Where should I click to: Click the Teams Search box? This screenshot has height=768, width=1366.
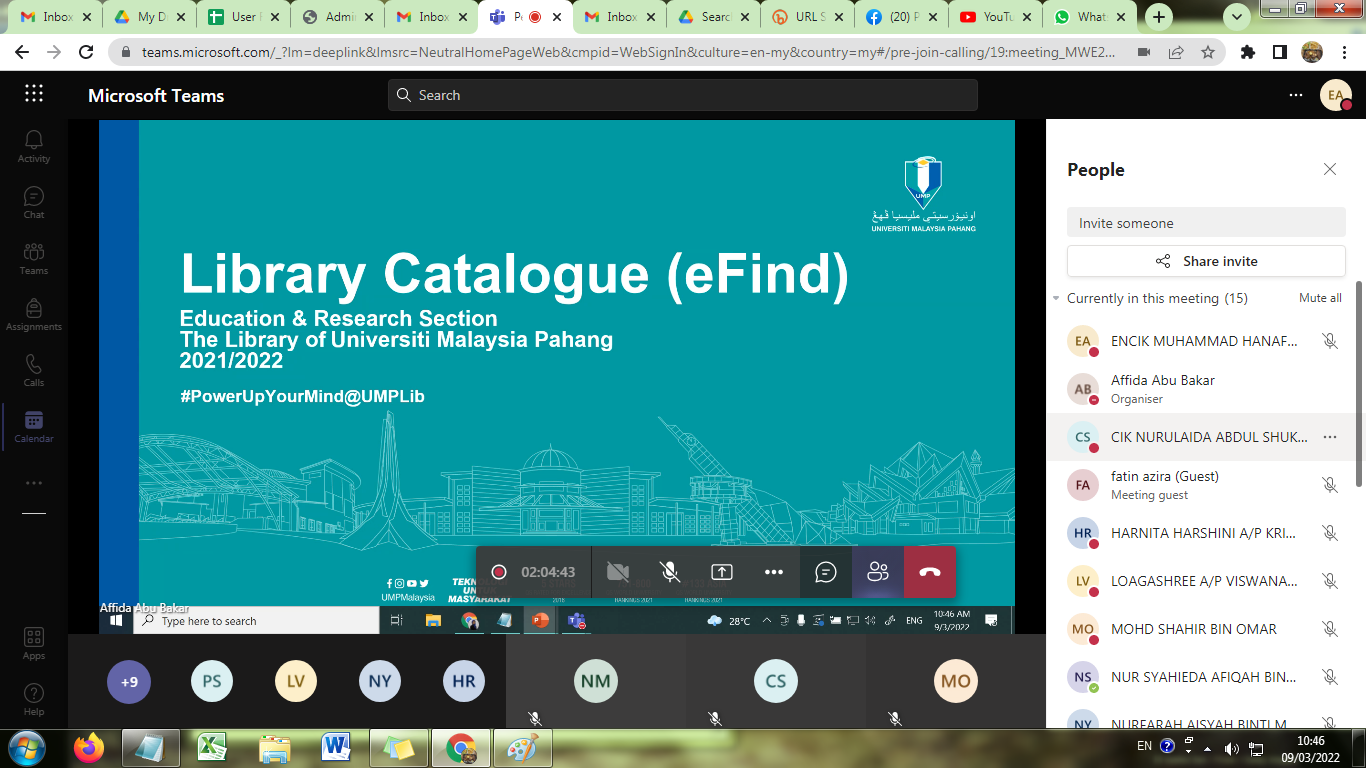pos(683,95)
